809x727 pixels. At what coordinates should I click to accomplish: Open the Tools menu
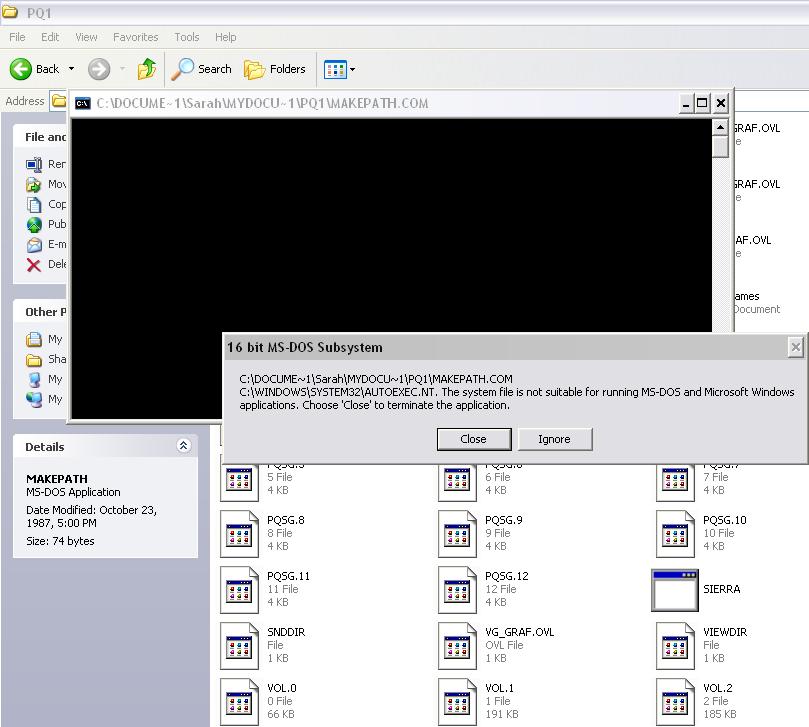point(187,37)
